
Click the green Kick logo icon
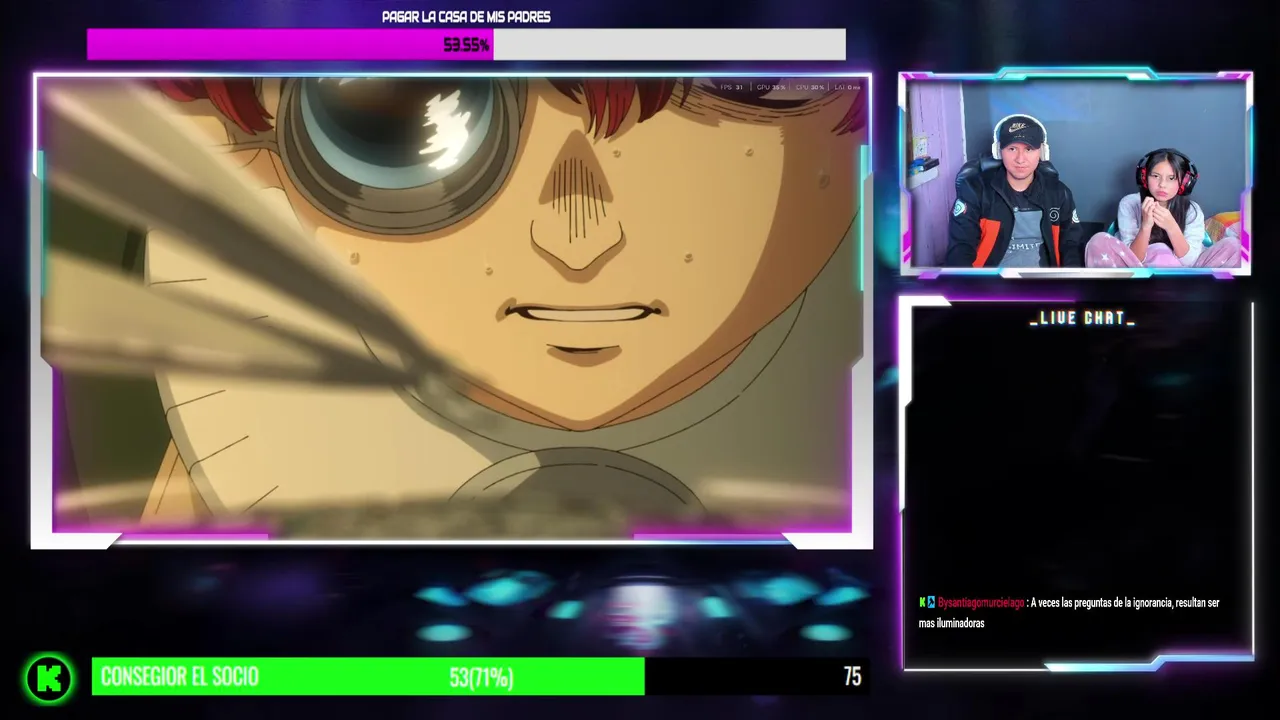pyautogui.click(x=49, y=679)
